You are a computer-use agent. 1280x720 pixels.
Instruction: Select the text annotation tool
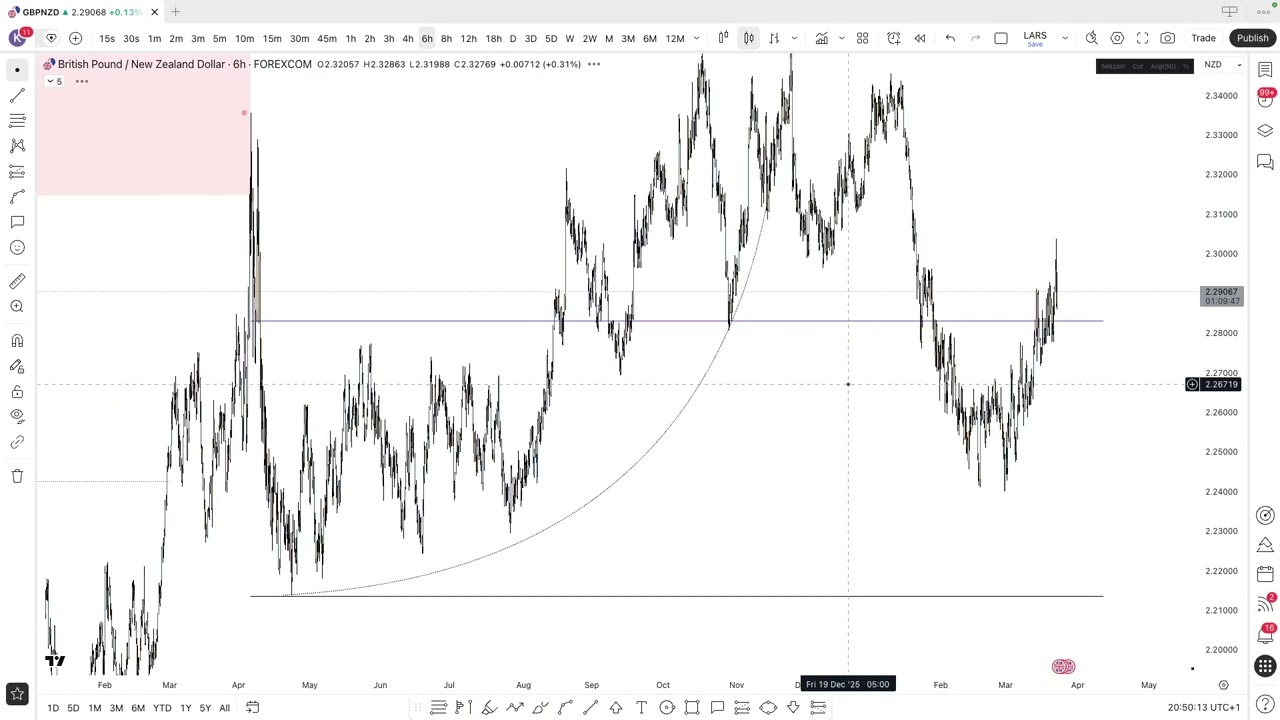point(17,222)
